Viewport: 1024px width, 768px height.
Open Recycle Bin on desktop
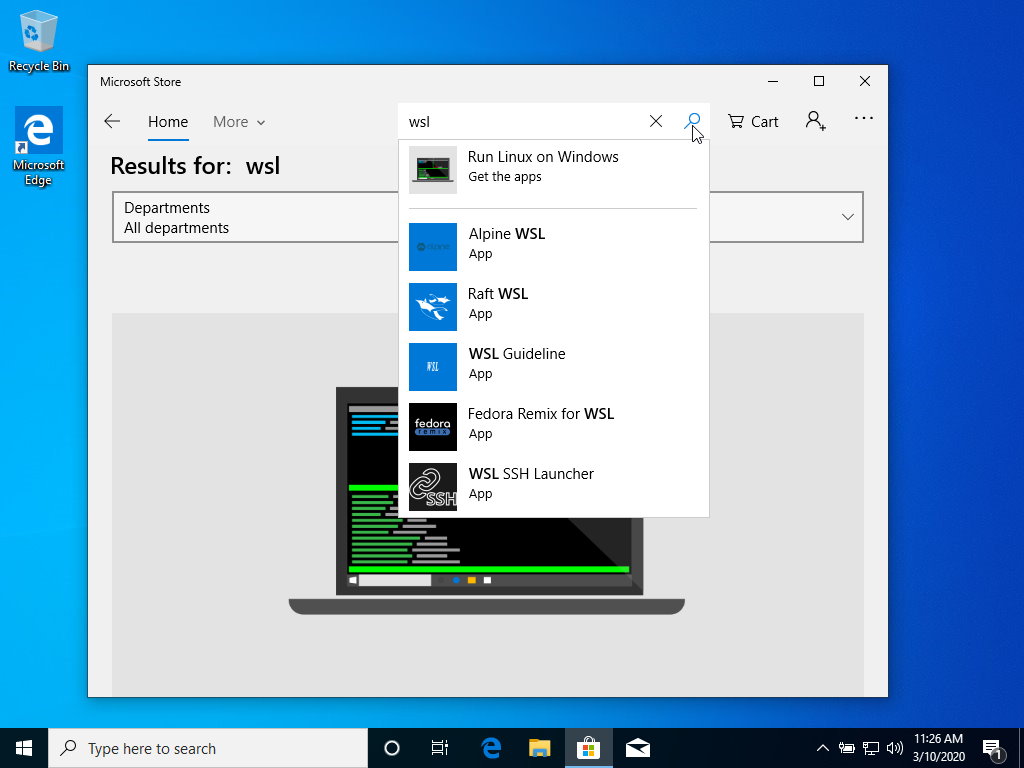click(39, 41)
